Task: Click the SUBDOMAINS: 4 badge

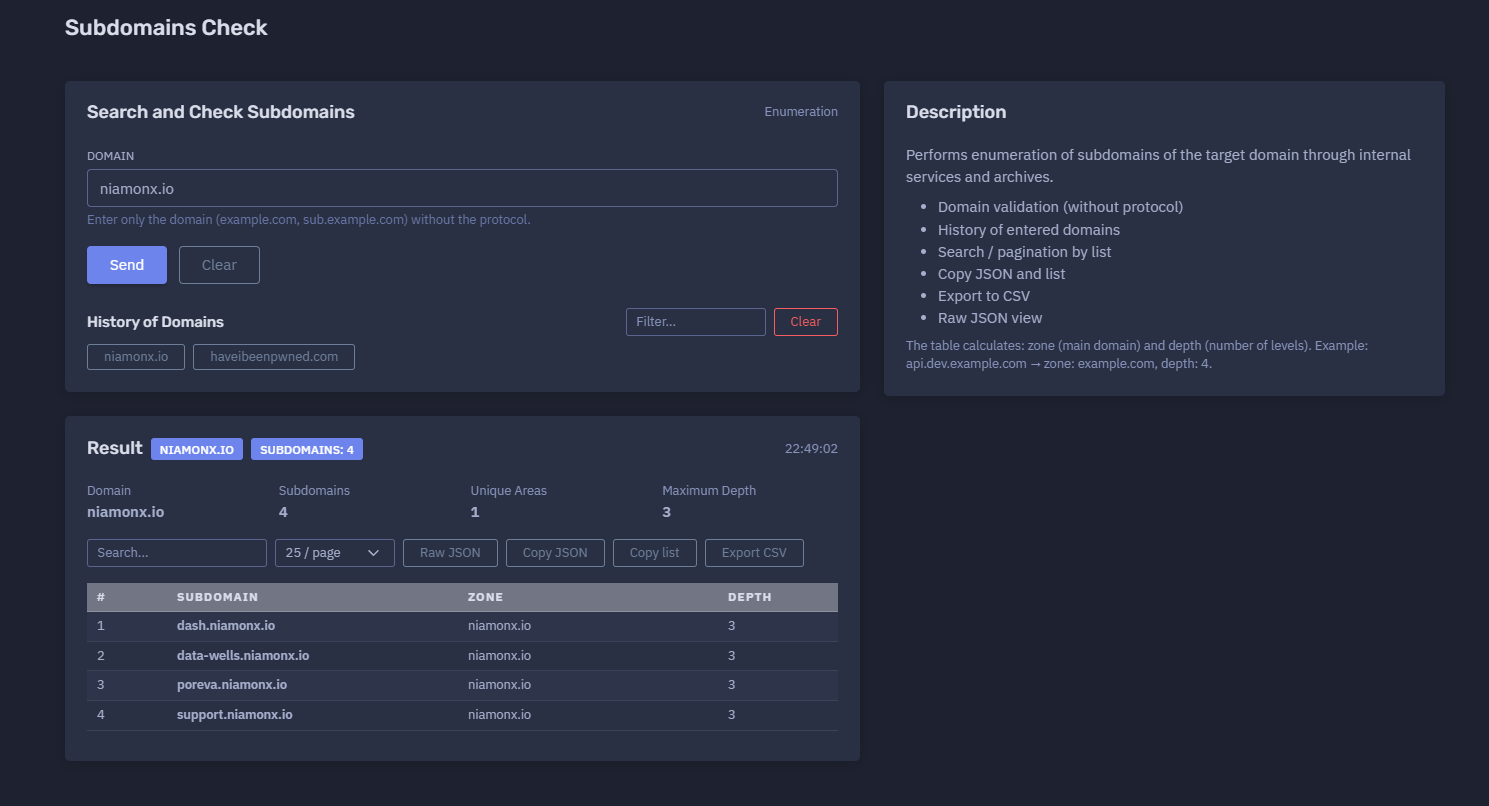Action: 307,450
